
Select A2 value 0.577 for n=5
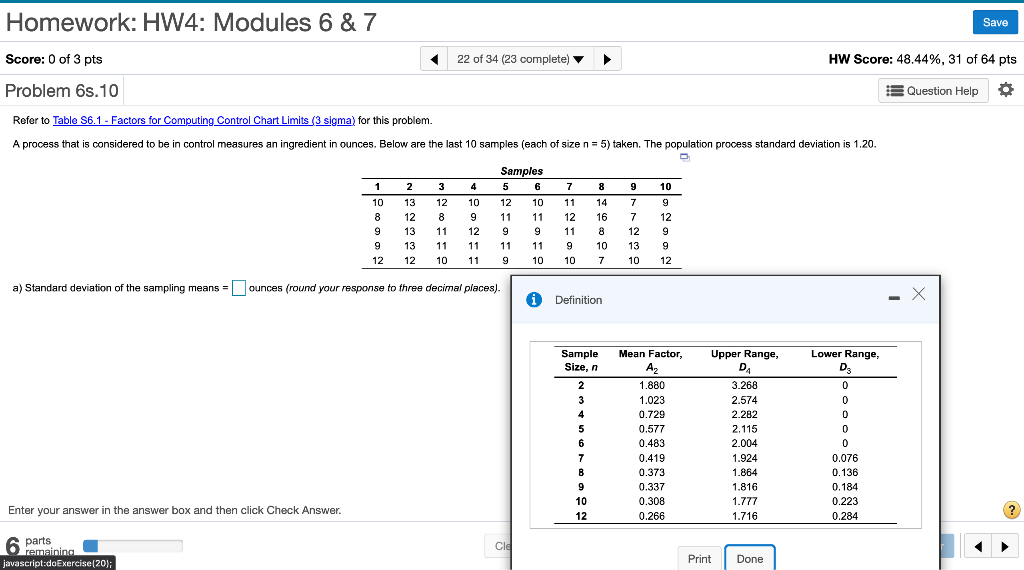tap(652, 429)
